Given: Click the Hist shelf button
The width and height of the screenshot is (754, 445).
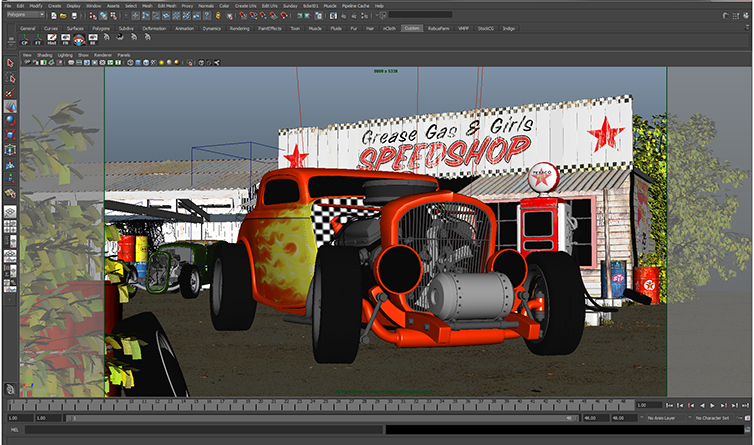Looking at the screenshot, I should (x=51, y=39).
